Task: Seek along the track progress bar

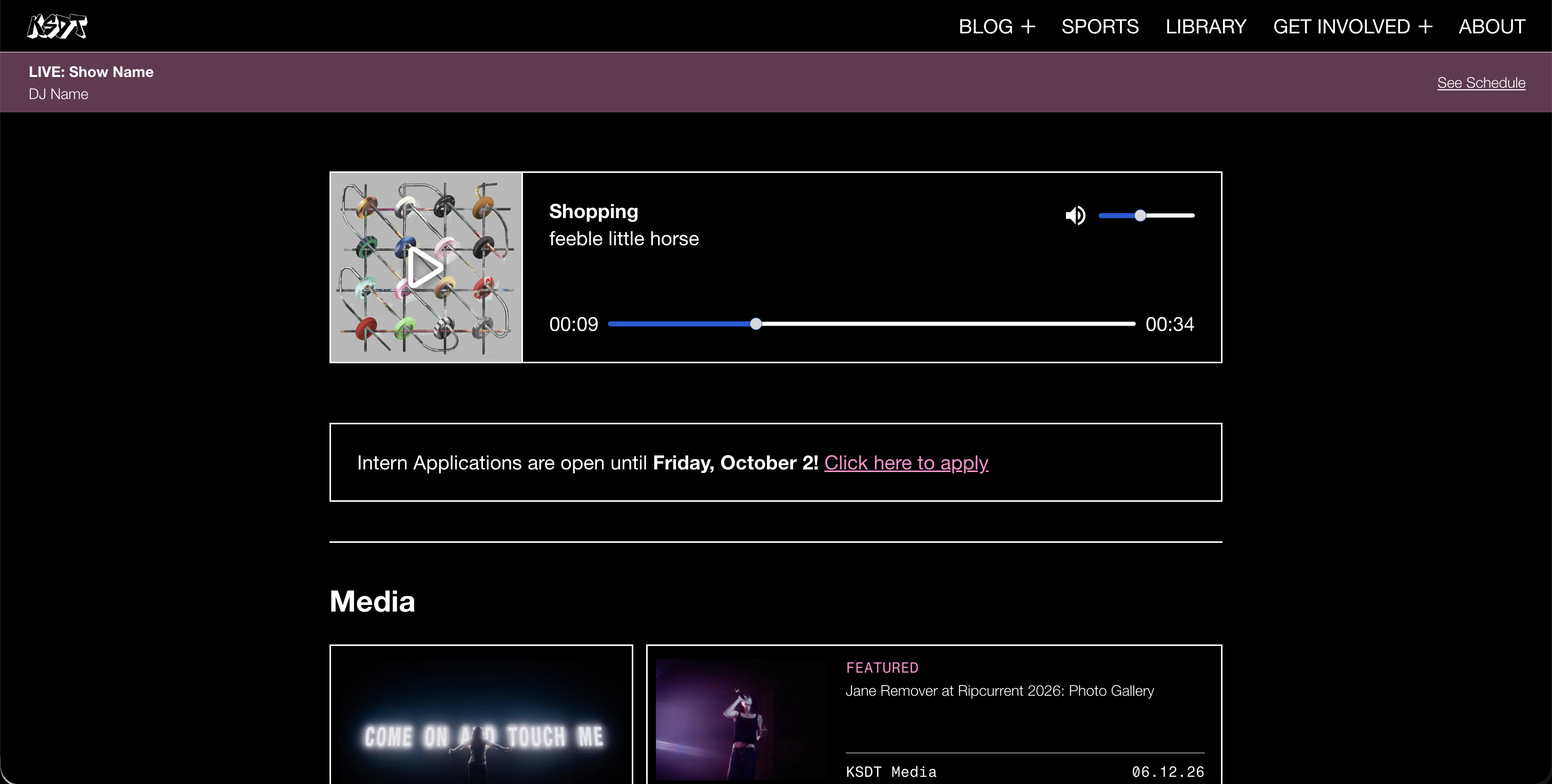Action: (x=871, y=324)
